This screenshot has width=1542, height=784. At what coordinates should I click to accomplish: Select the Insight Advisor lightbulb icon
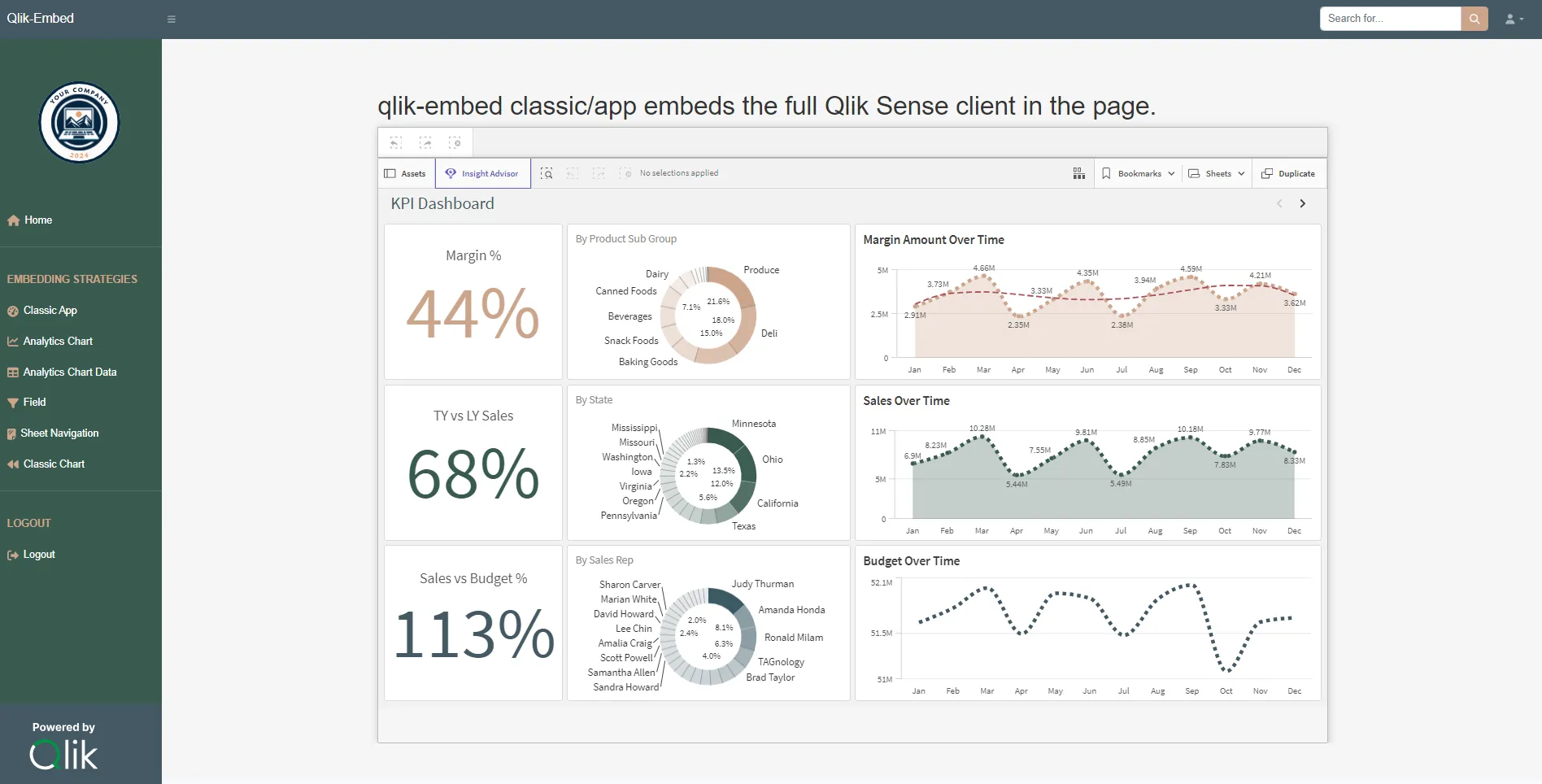coord(450,173)
